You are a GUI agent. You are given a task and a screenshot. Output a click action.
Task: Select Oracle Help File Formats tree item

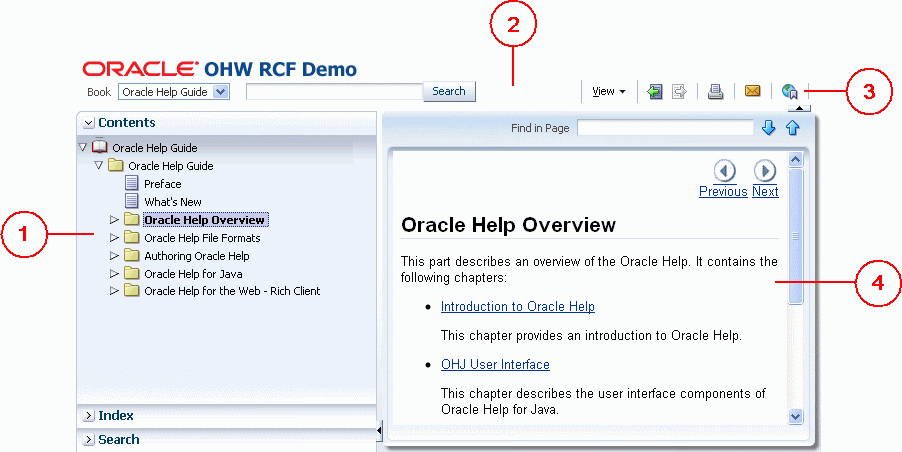pos(202,238)
